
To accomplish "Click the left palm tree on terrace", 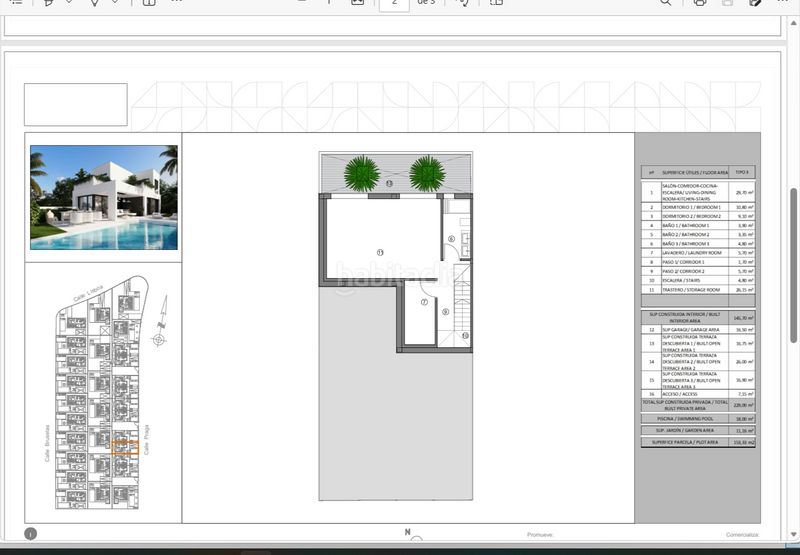I will click(362, 174).
